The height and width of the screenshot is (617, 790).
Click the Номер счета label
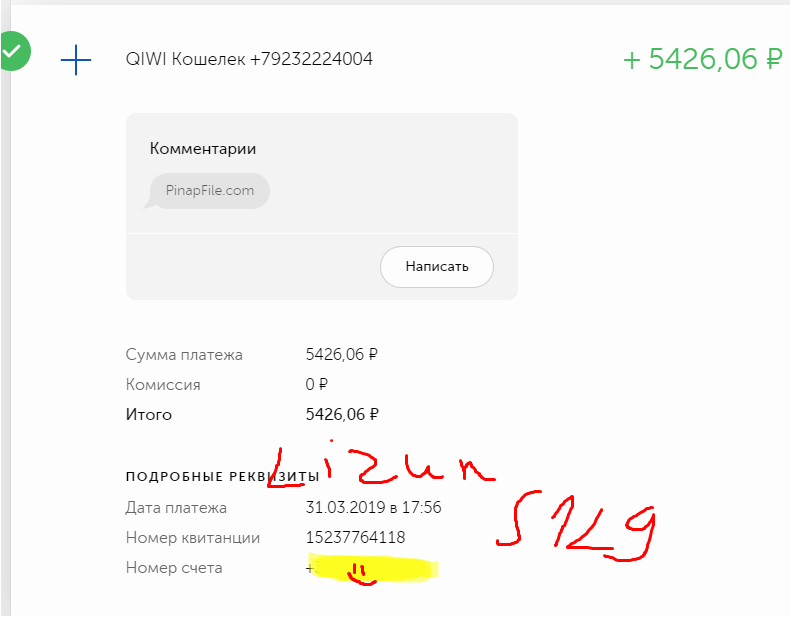(174, 568)
